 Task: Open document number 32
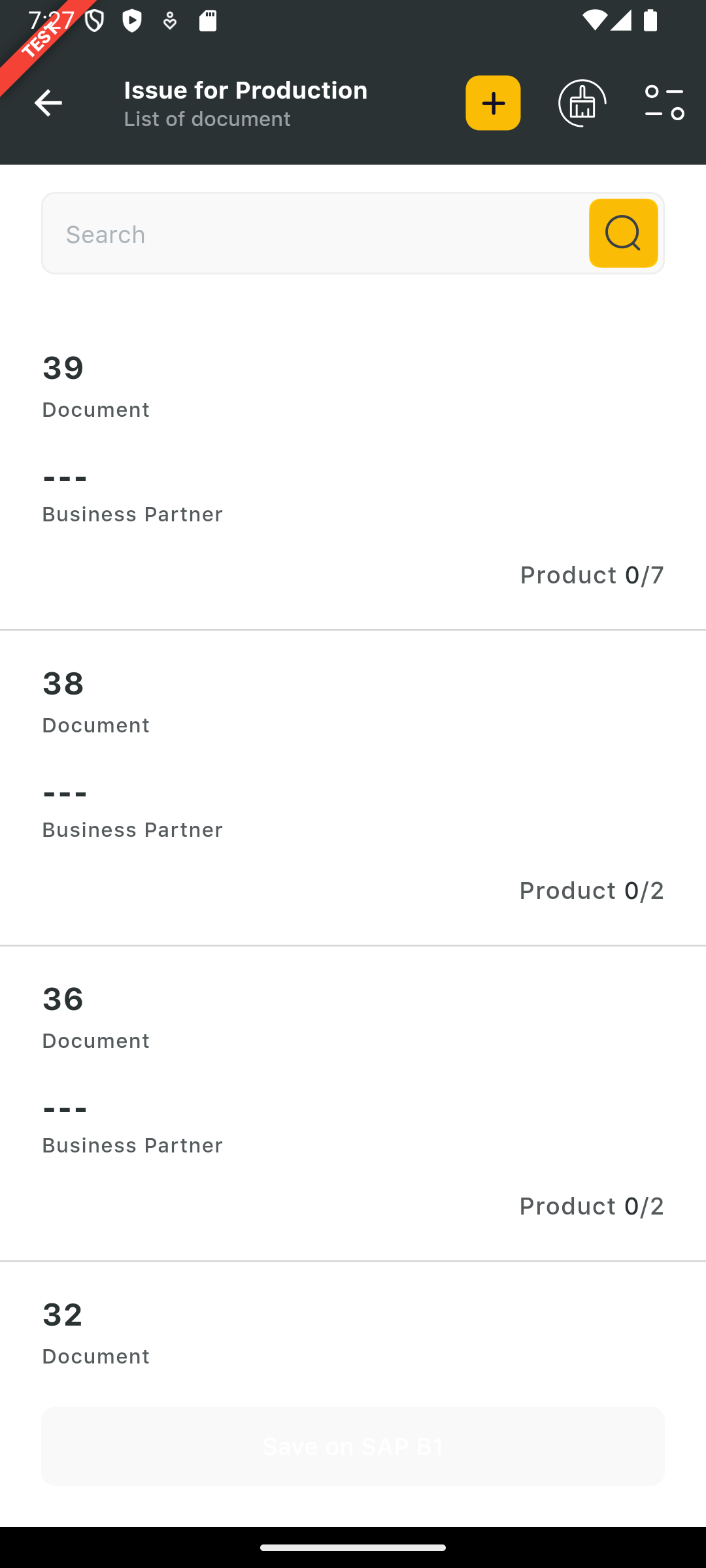pos(63,1315)
